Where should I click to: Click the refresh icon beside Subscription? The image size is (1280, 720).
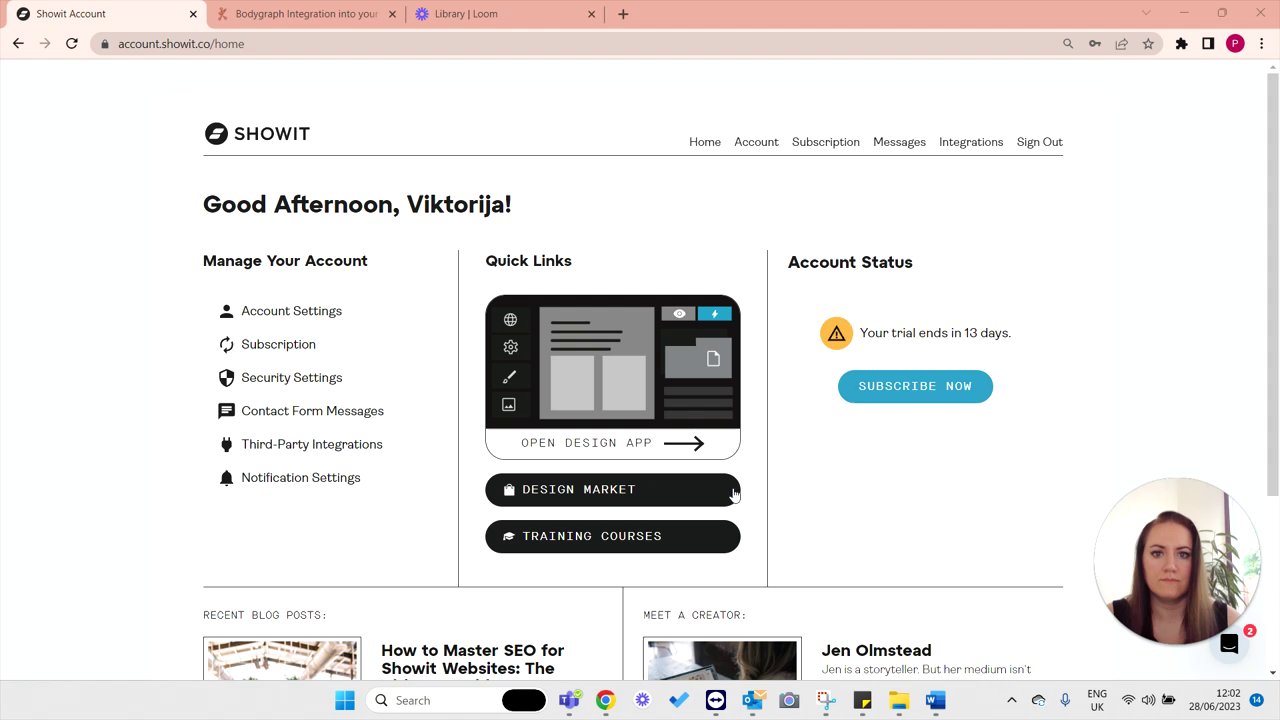pyautogui.click(x=226, y=344)
